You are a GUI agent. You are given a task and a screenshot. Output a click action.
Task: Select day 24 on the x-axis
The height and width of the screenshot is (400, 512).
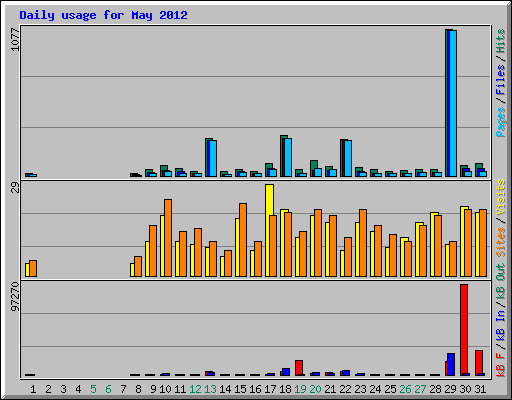(375, 389)
